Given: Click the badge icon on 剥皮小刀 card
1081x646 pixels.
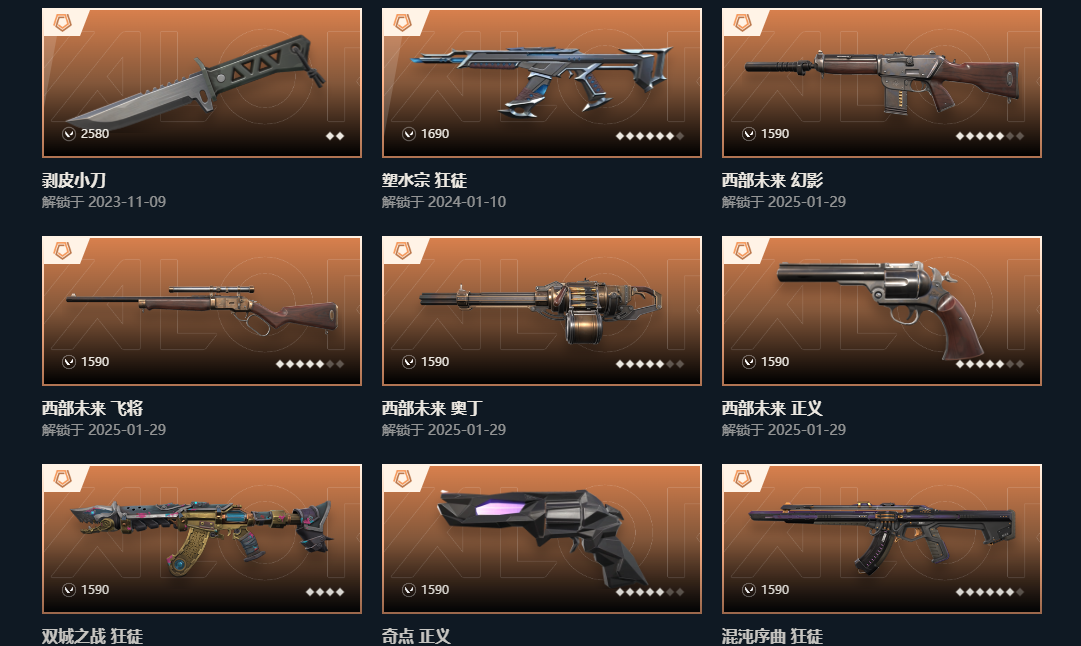Looking at the screenshot, I should click(x=63, y=23).
